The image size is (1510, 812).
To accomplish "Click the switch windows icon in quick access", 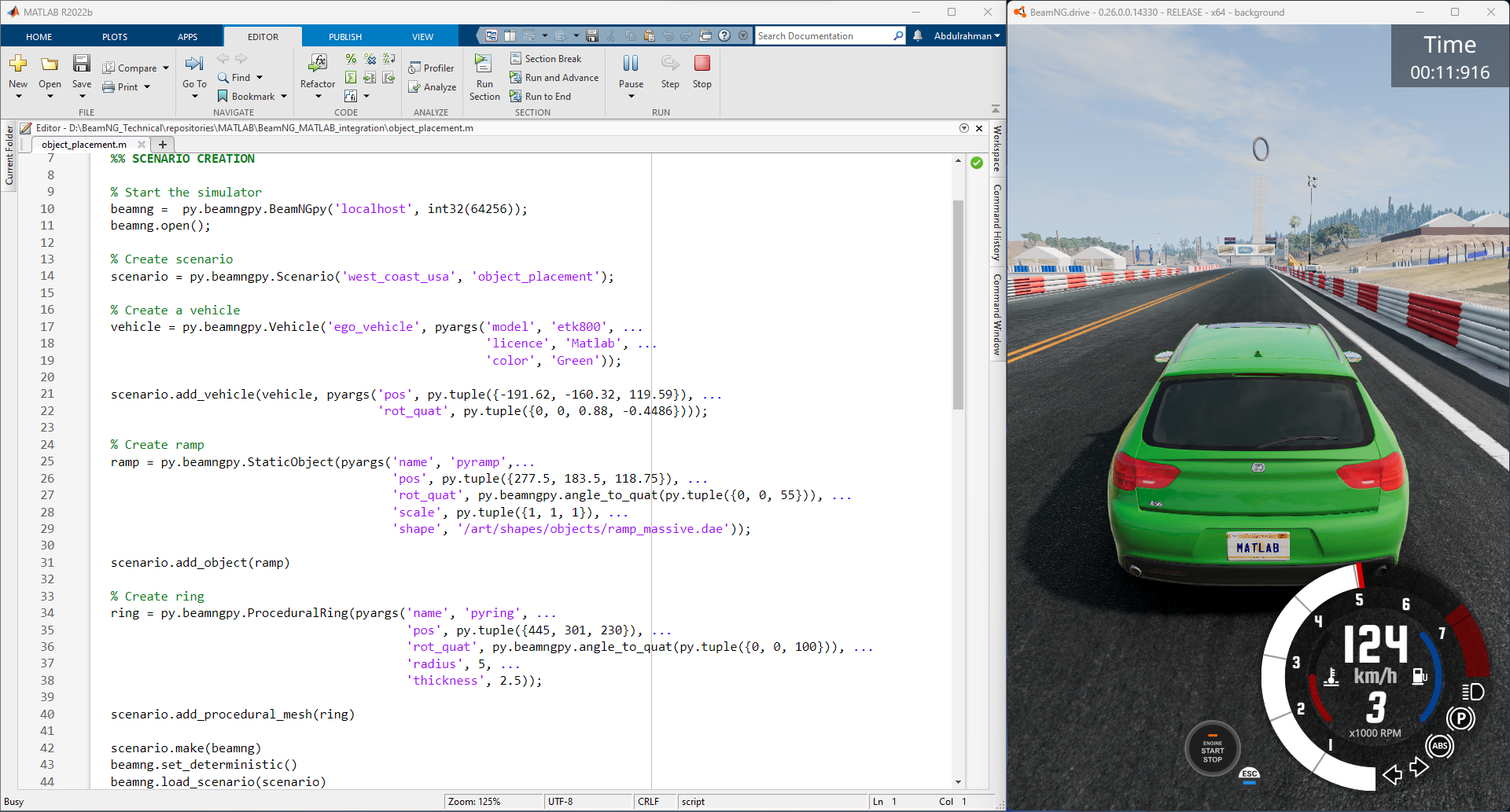I will (x=705, y=36).
